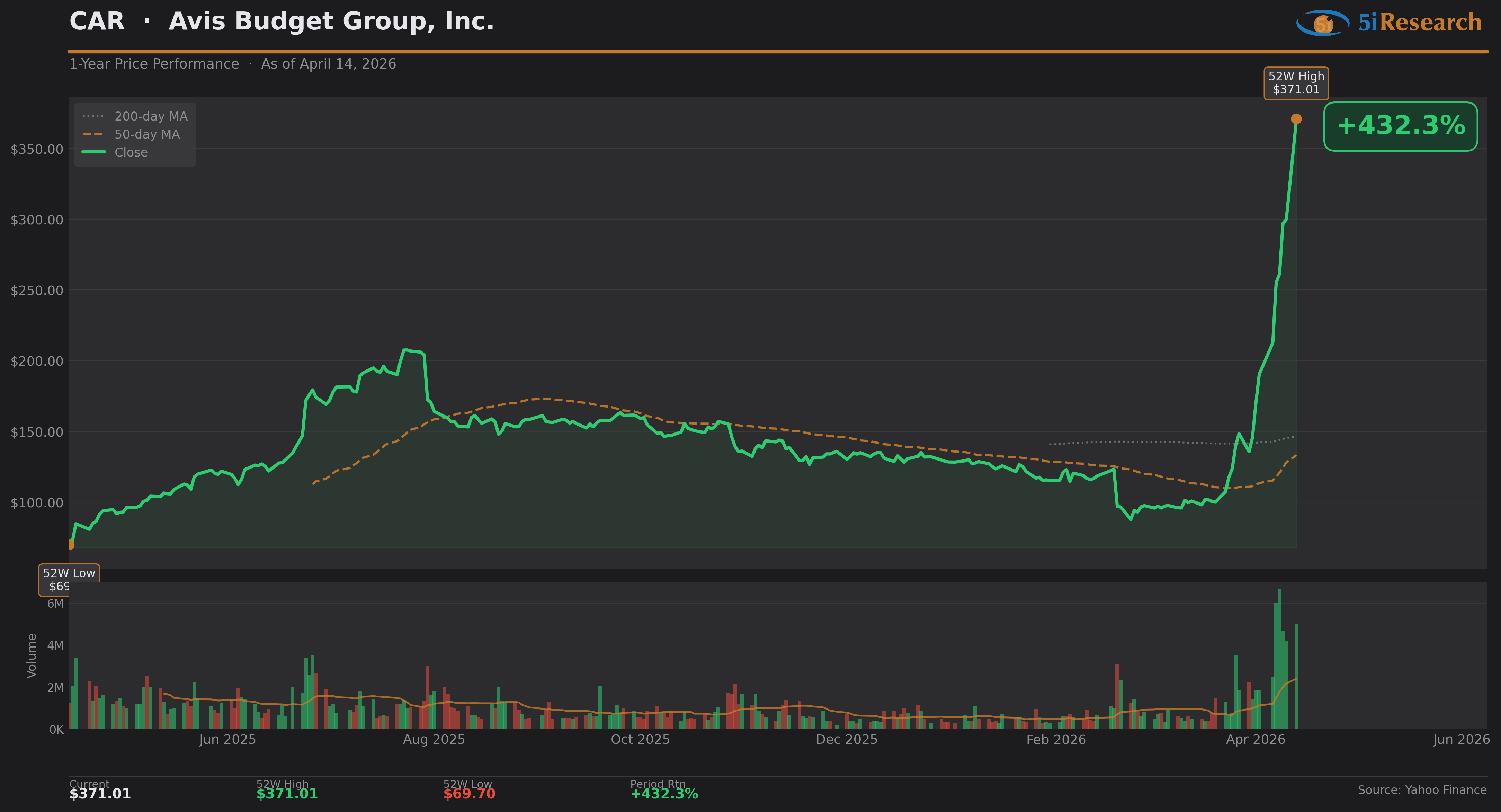Click the Volume axis title
The image size is (1501, 812).
click(x=32, y=656)
